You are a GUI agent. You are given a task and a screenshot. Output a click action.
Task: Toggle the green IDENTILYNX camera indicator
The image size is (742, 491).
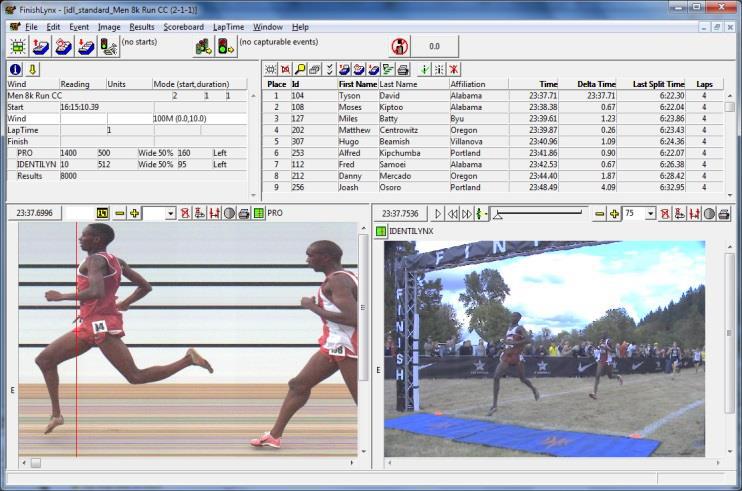pos(380,231)
